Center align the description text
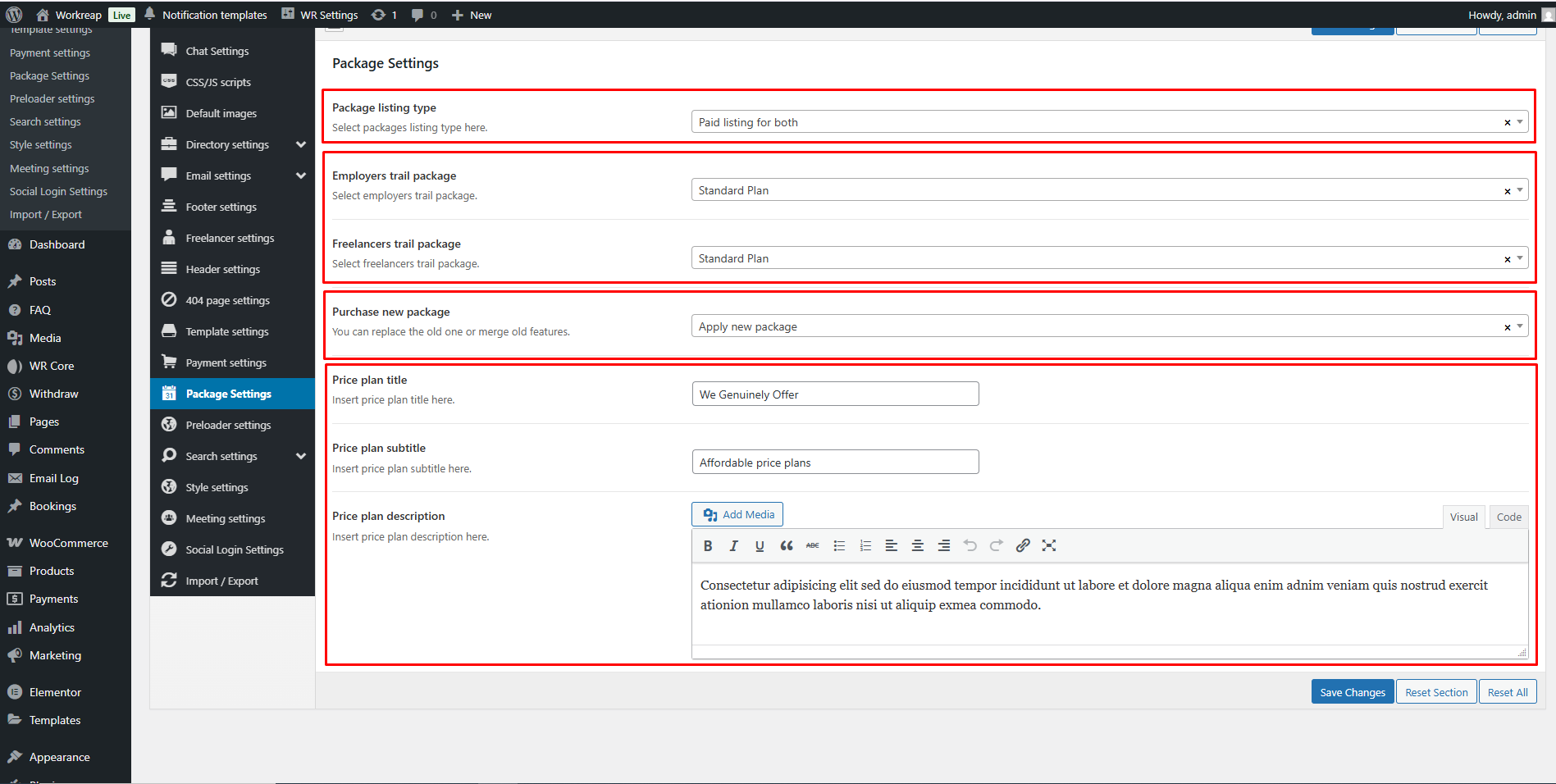 [917, 546]
